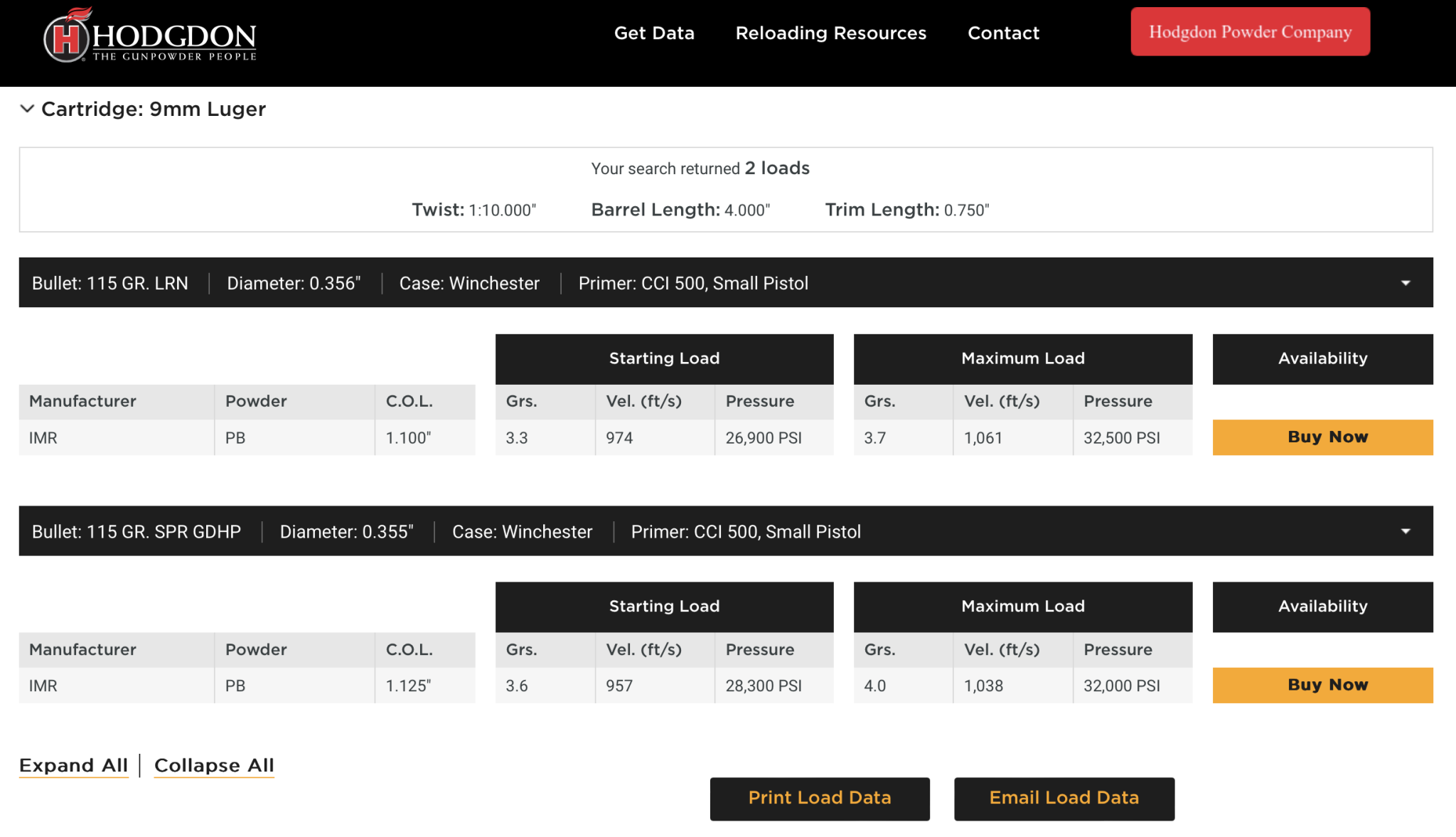1456x837 pixels.
Task: Click the 32,000 PSI maximum pressure value
Action: pos(1122,686)
